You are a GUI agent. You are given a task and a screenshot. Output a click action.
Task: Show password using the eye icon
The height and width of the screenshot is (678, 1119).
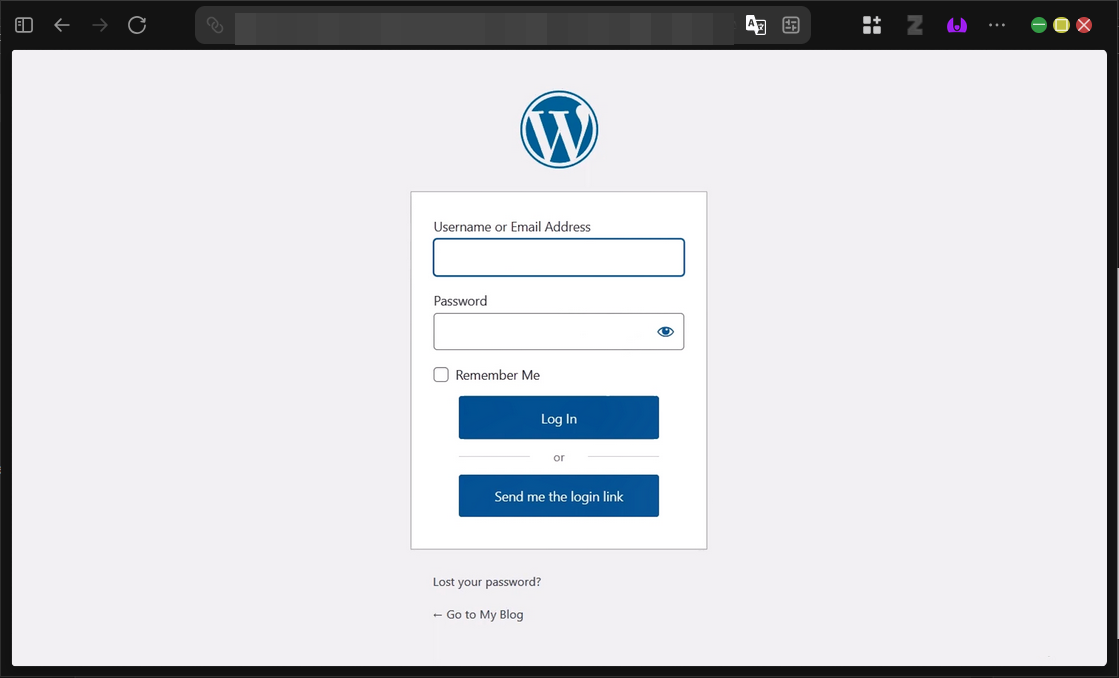(x=665, y=331)
